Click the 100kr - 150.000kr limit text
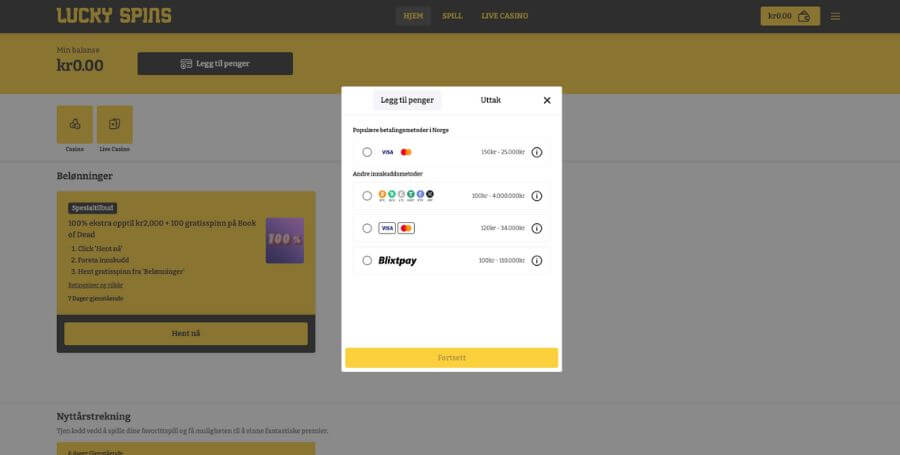 click(502, 260)
